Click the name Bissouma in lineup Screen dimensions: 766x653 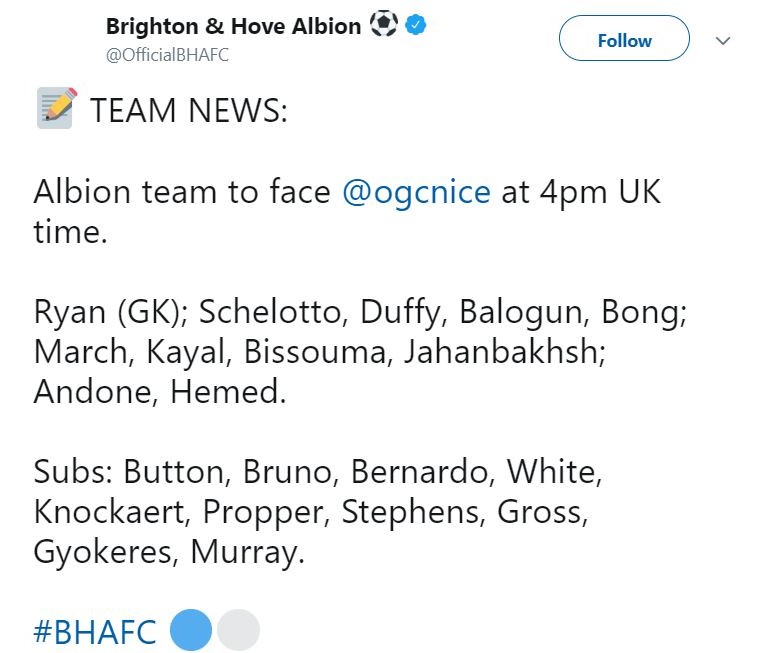point(315,352)
